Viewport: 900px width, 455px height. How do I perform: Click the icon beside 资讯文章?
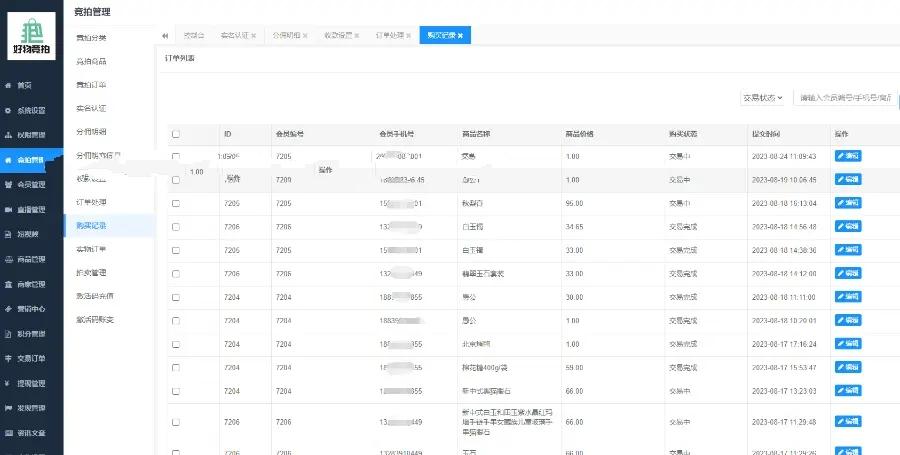8,433
